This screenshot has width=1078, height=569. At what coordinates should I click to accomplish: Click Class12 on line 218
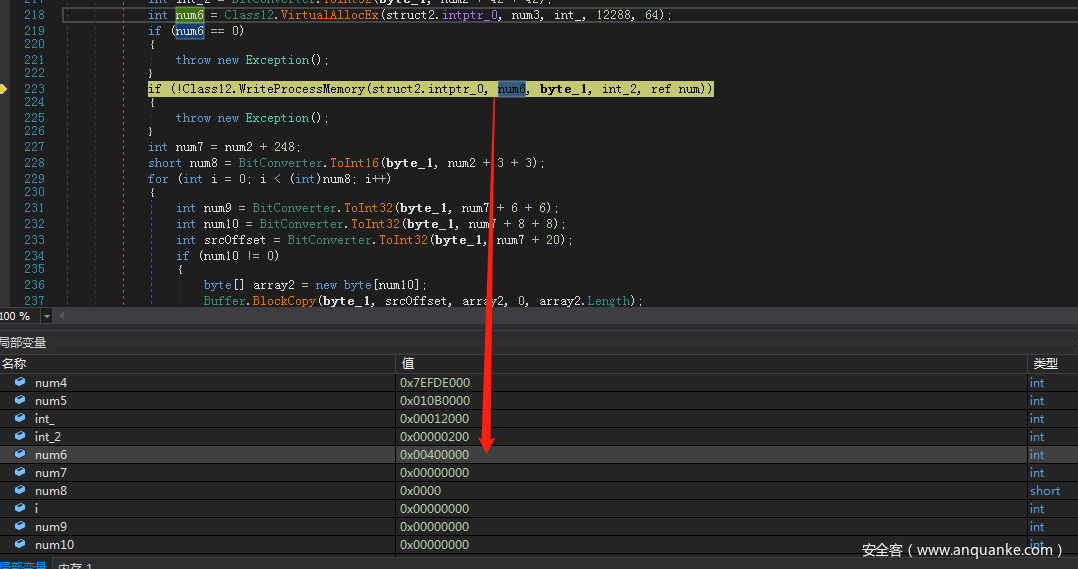pyautogui.click(x=249, y=14)
